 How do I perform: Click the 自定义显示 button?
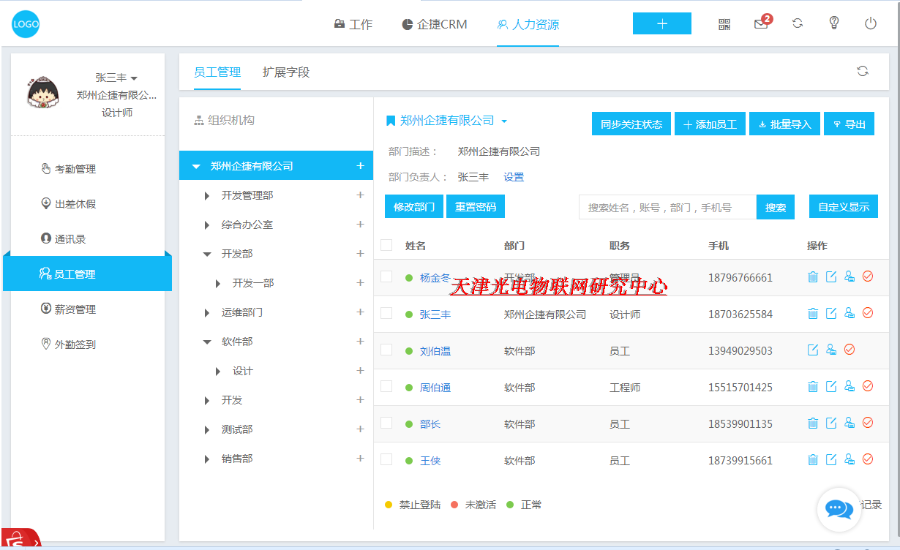coord(843,207)
